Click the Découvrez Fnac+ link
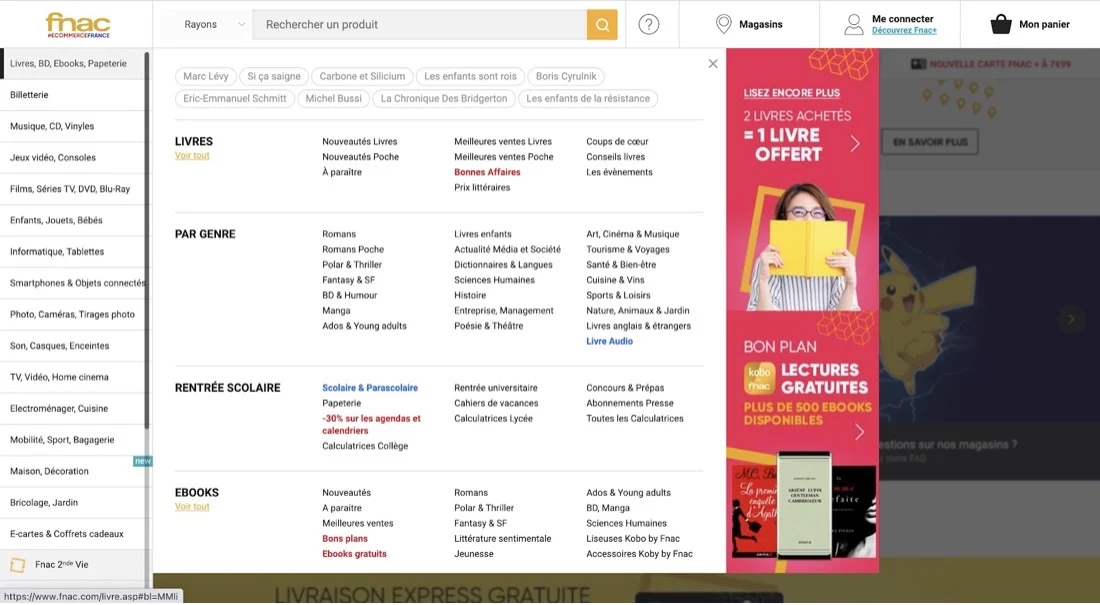The height and width of the screenshot is (605, 1100). pos(904,31)
